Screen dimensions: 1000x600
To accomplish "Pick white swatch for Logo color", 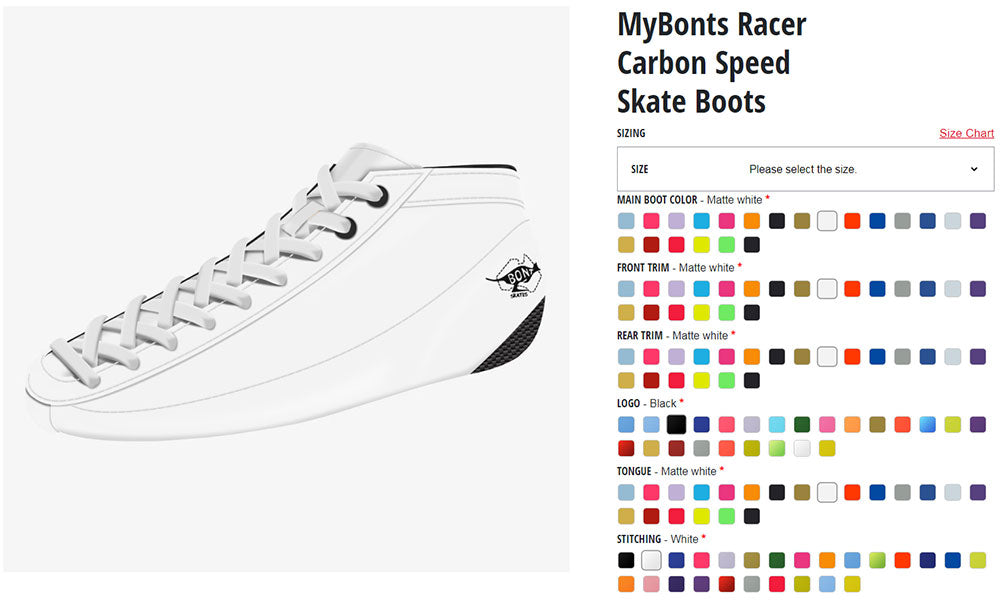I will point(802,448).
